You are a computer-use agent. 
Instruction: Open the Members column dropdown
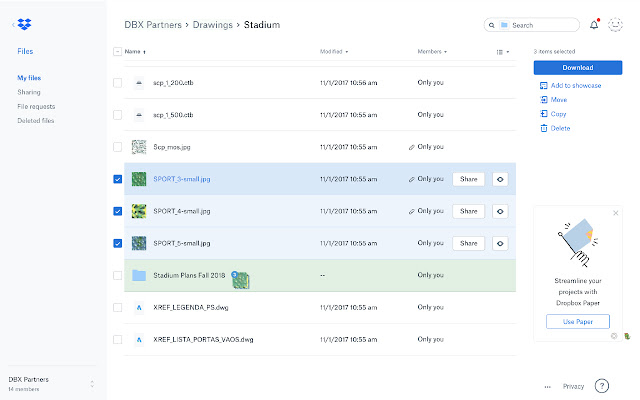[432, 51]
